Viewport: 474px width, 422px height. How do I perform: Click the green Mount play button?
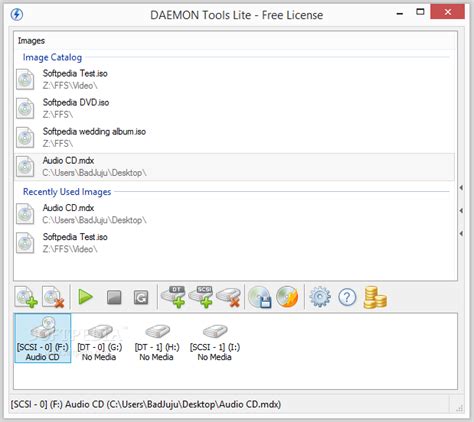pyautogui.click(x=86, y=297)
